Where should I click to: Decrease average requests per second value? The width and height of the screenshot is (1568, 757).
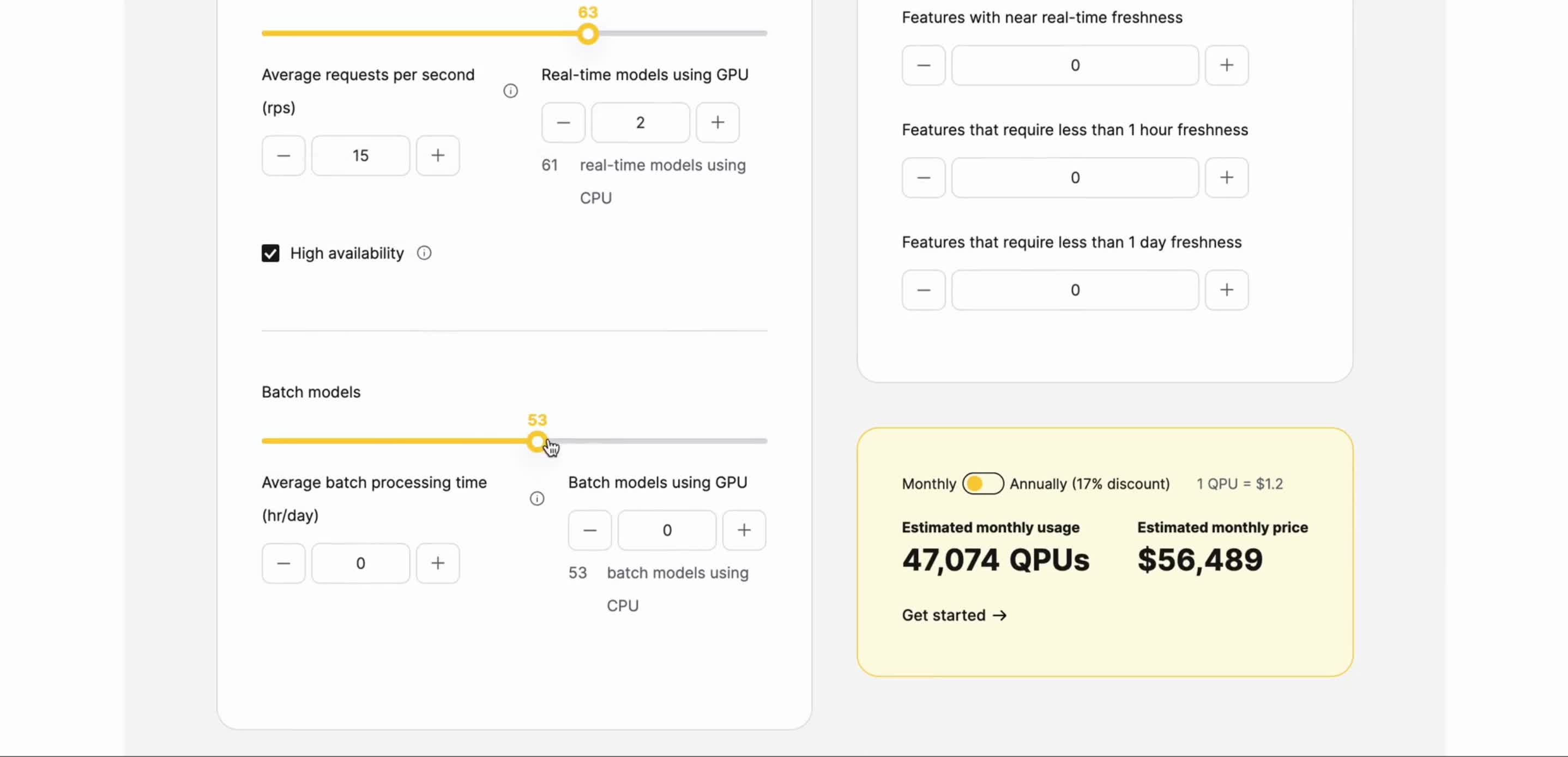[283, 155]
